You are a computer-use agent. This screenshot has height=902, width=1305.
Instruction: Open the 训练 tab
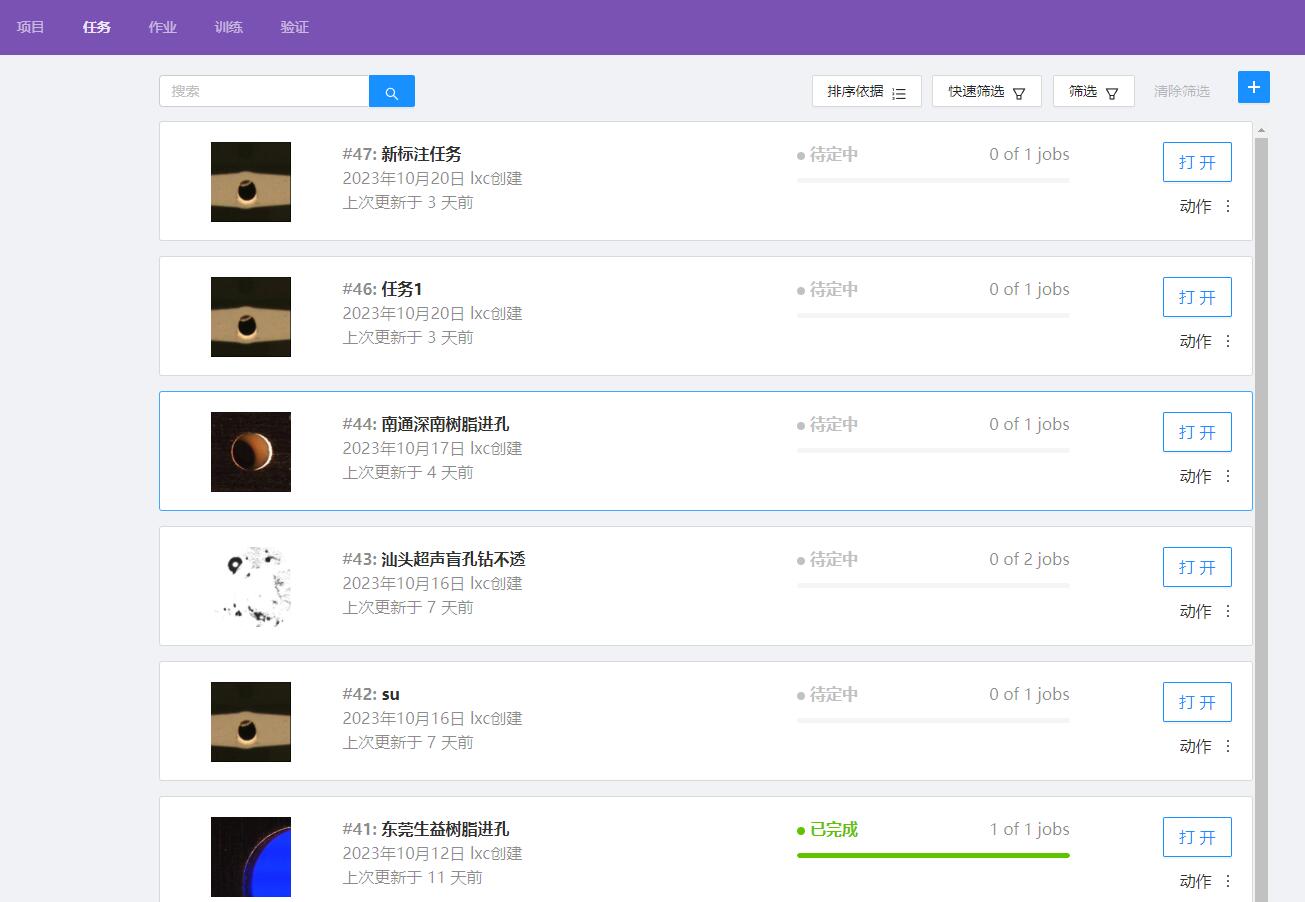(228, 27)
